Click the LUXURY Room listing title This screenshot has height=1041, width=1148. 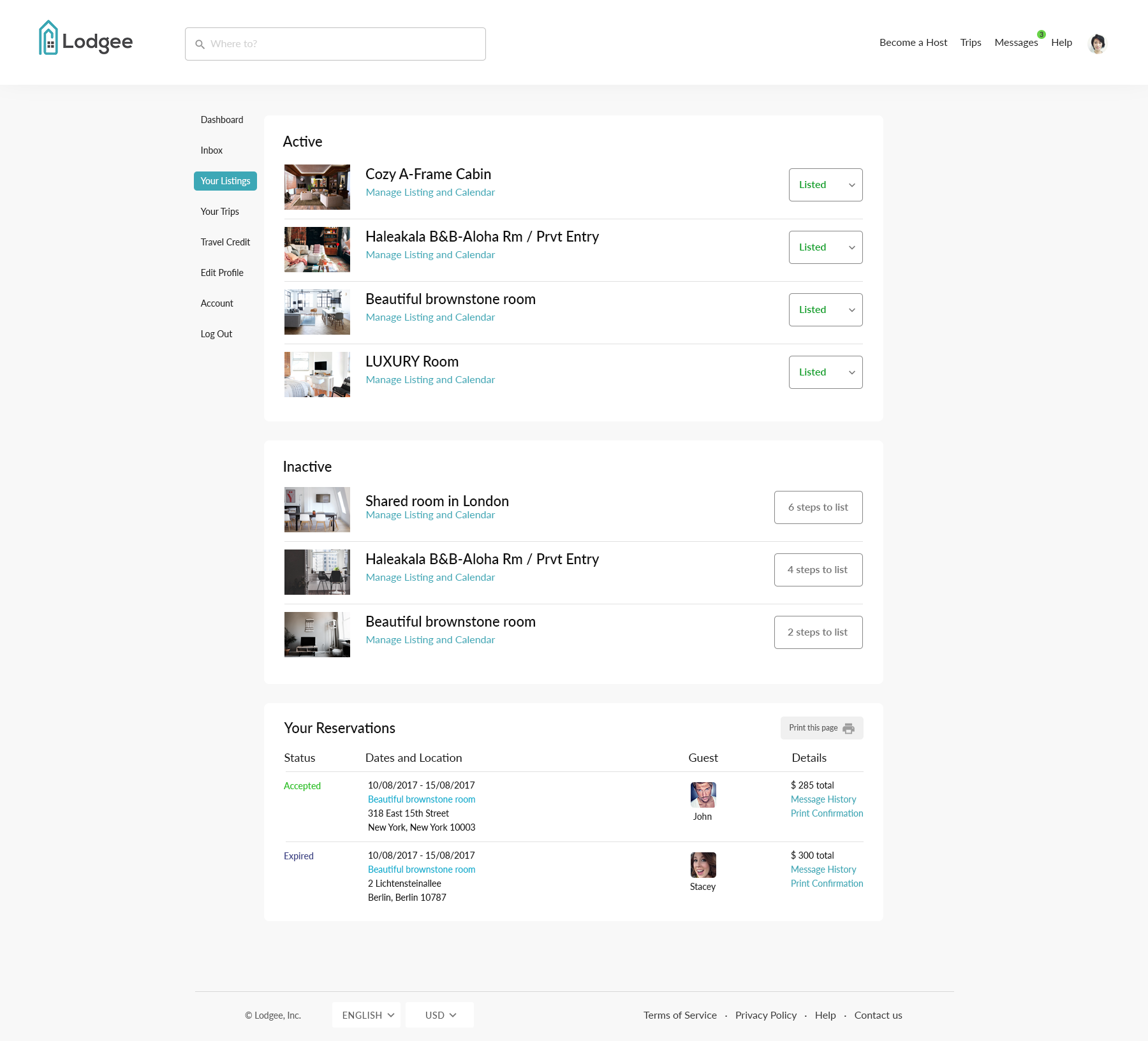pyautogui.click(x=412, y=362)
